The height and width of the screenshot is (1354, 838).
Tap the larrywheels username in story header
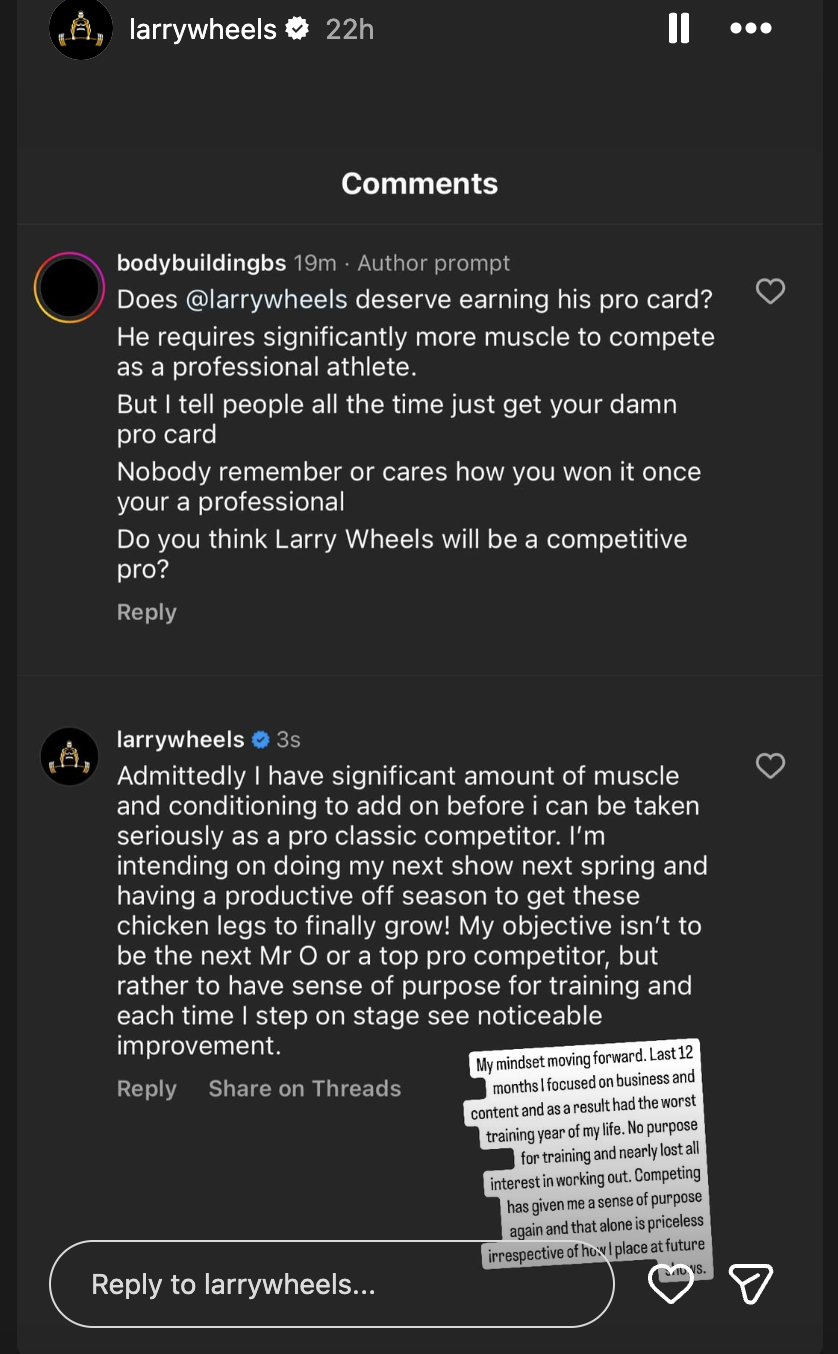pyautogui.click(x=203, y=30)
